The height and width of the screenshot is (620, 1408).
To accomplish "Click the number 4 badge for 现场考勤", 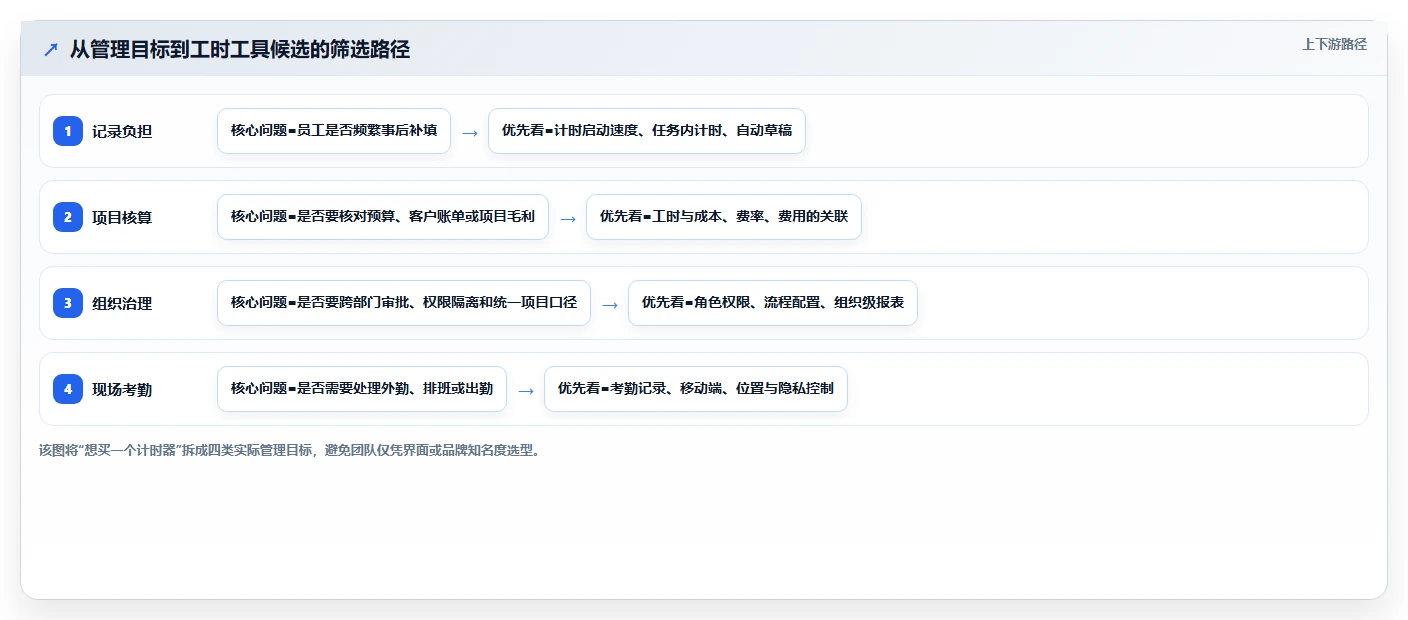I will [68, 389].
